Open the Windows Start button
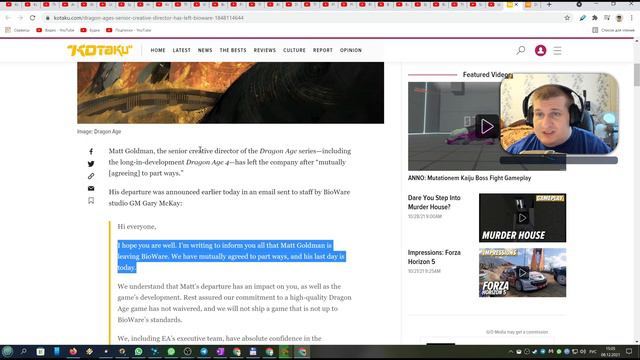This screenshot has height=360, width=640. 7,351
